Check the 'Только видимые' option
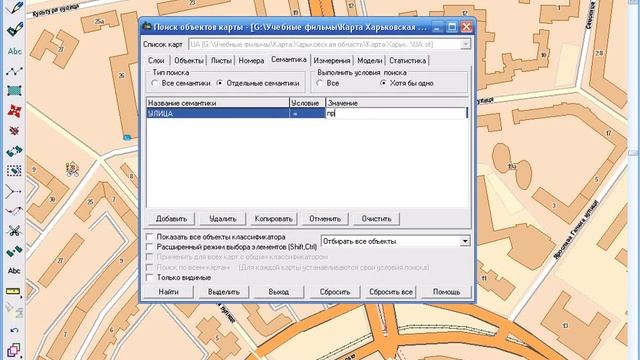Viewport: 640px width, 360px height. click(x=150, y=278)
